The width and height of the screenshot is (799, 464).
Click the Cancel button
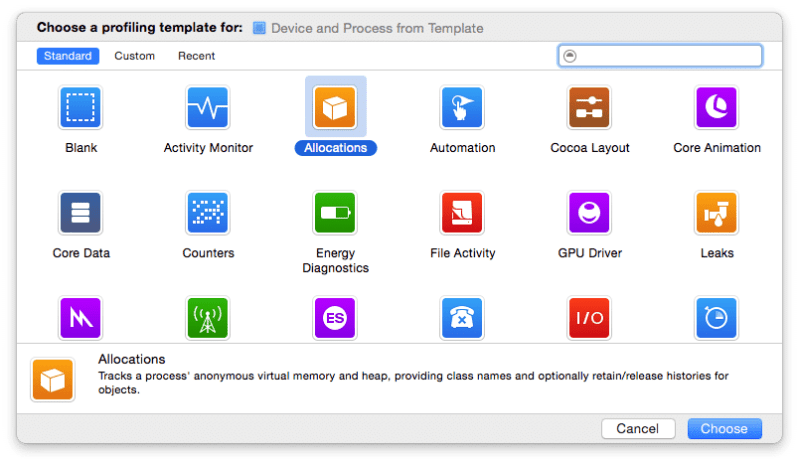pos(638,429)
